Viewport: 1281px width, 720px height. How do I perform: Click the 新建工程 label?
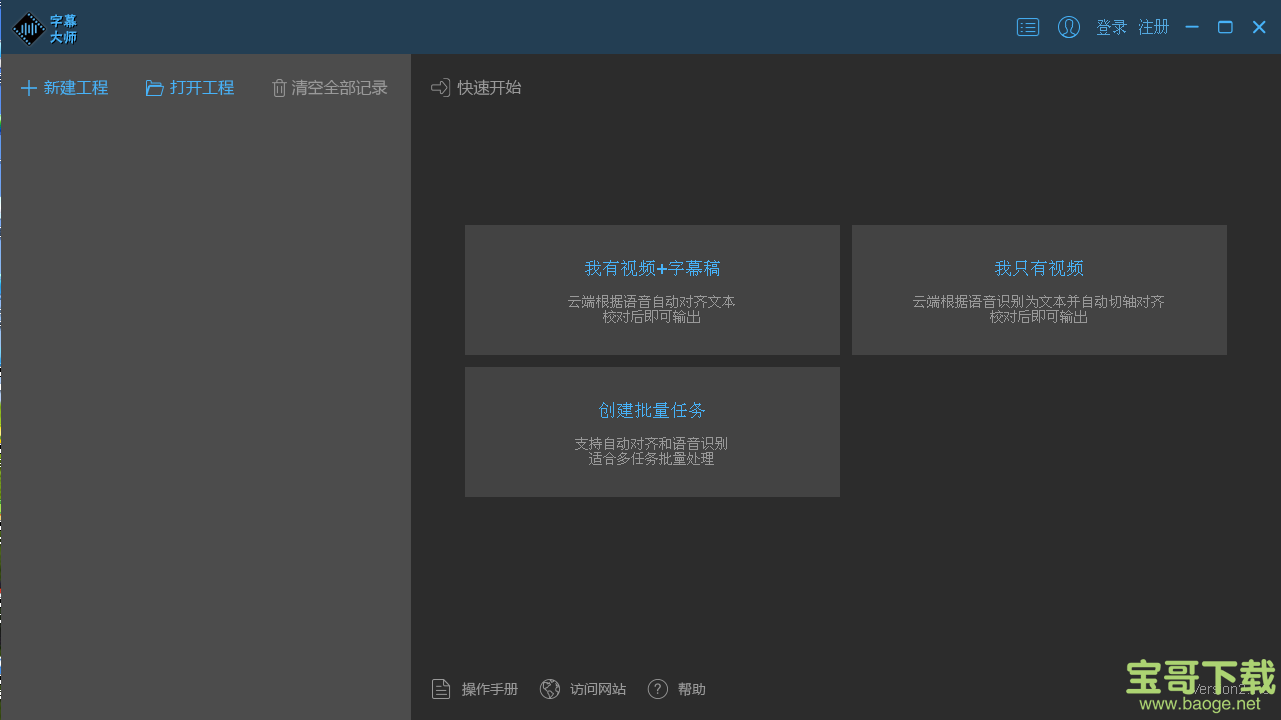pos(76,88)
